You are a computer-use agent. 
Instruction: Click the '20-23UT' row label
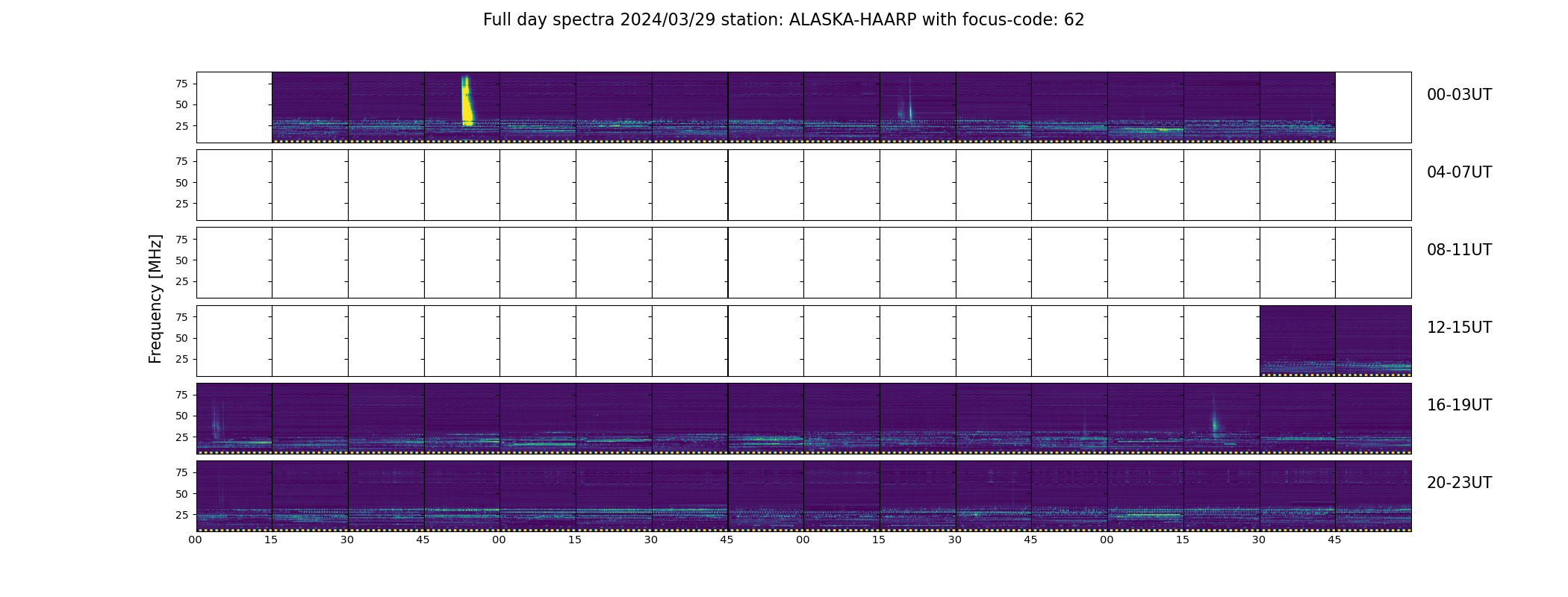(x=1459, y=483)
